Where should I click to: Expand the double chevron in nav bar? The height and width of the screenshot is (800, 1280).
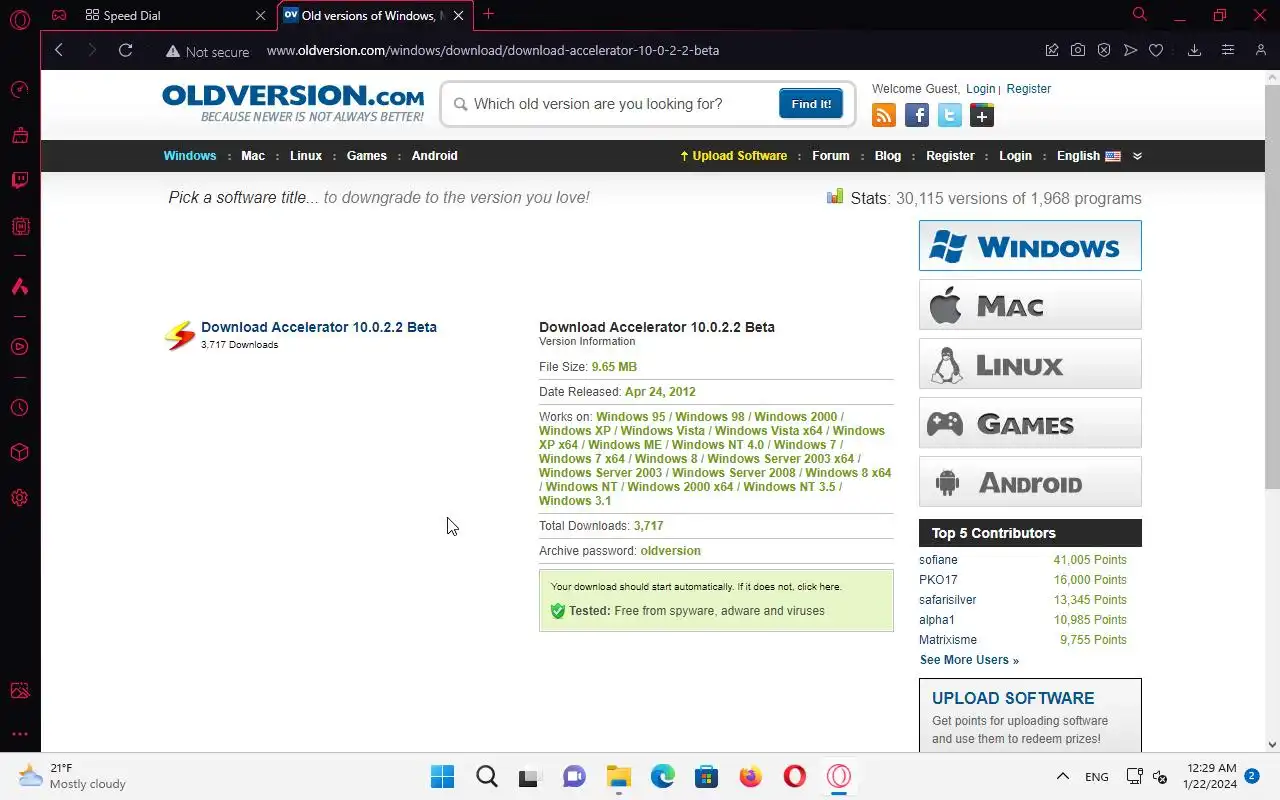pos(1137,156)
